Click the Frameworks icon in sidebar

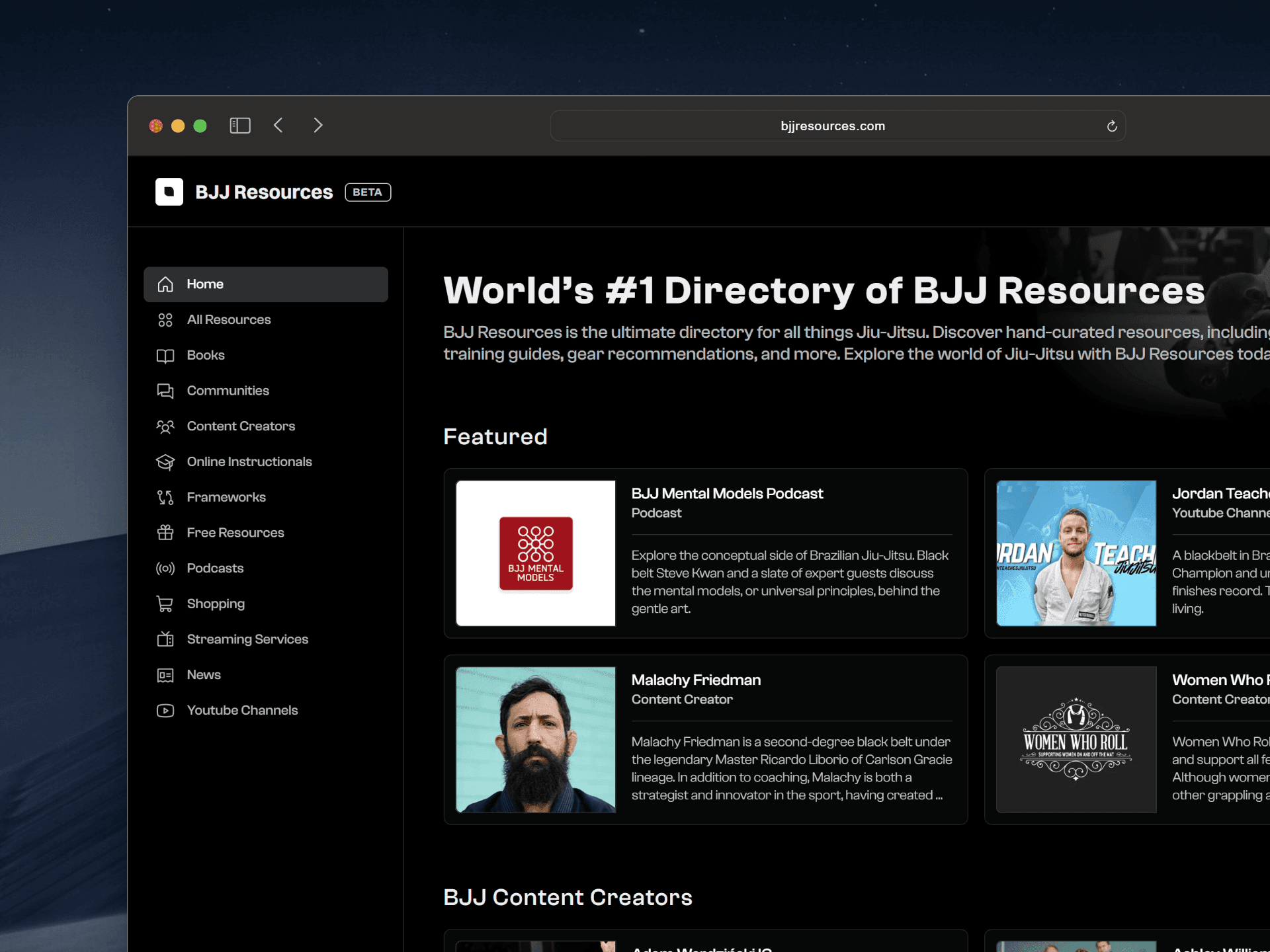165,497
